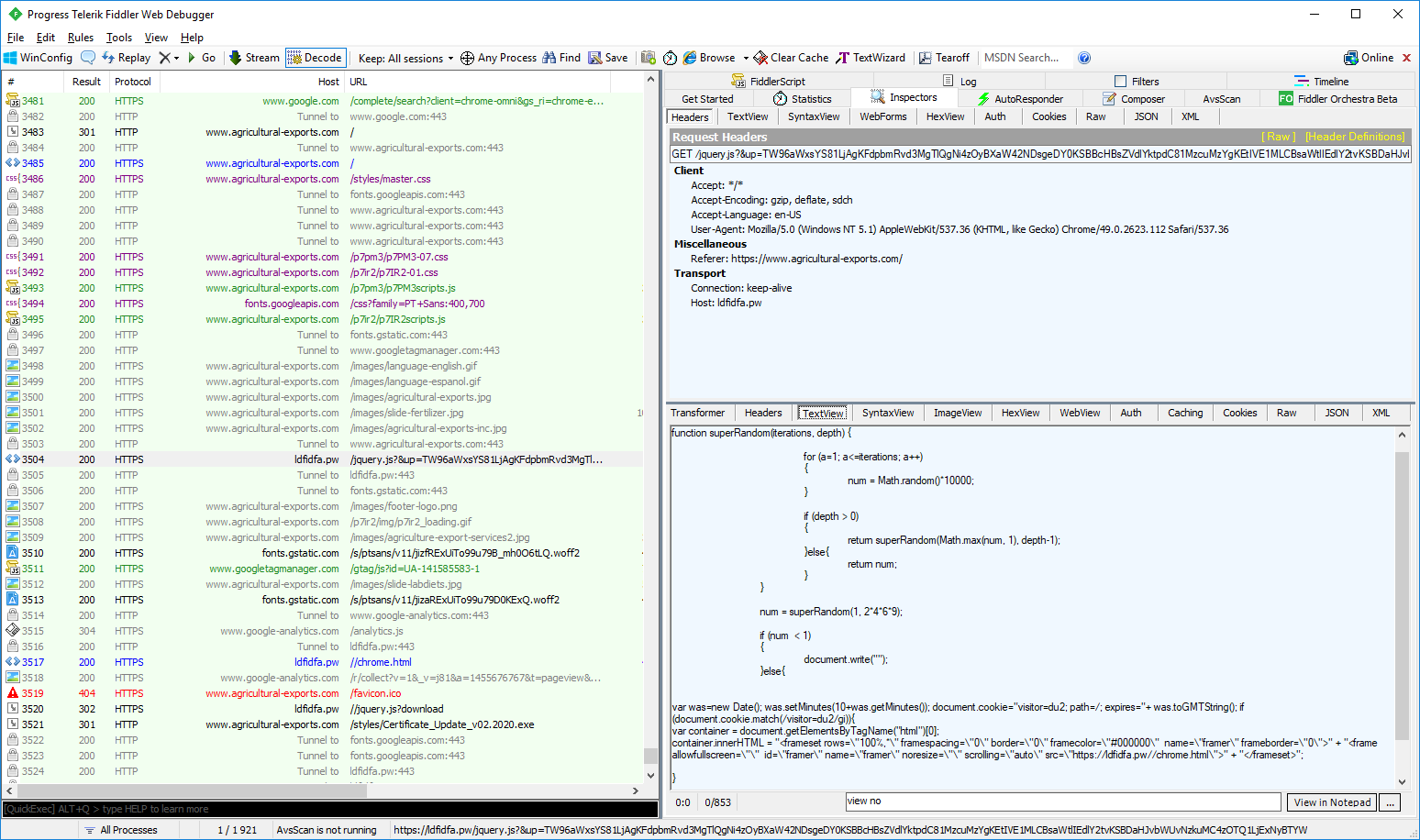The width and height of the screenshot is (1420, 840).
Task: Open the AvsScan tab
Action: point(1222,98)
